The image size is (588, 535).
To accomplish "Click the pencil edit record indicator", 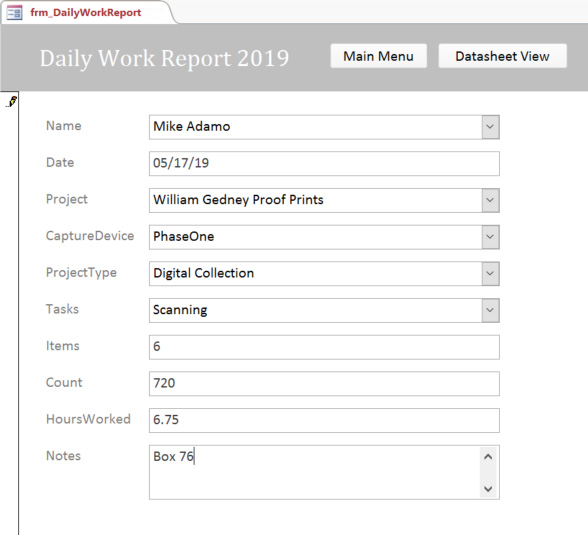I will tap(11, 102).
